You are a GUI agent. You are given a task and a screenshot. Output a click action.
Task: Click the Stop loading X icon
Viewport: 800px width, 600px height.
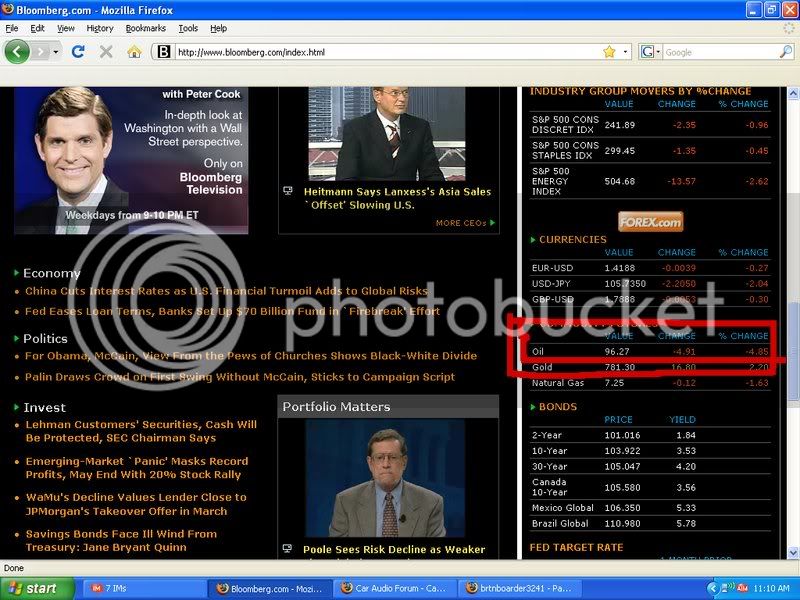click(x=106, y=52)
